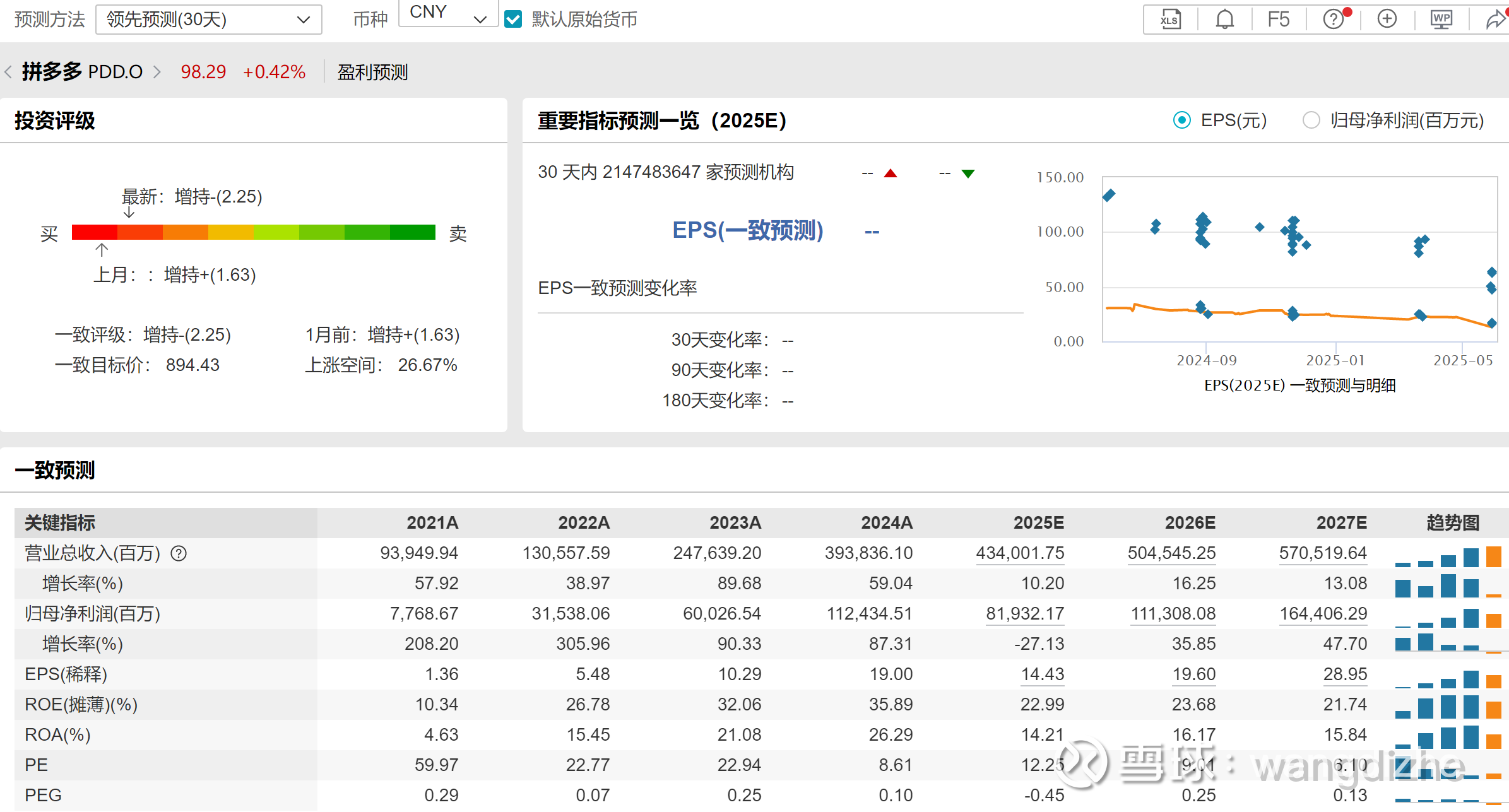
Task: Click the circled plus add icon
Action: coord(1387,20)
